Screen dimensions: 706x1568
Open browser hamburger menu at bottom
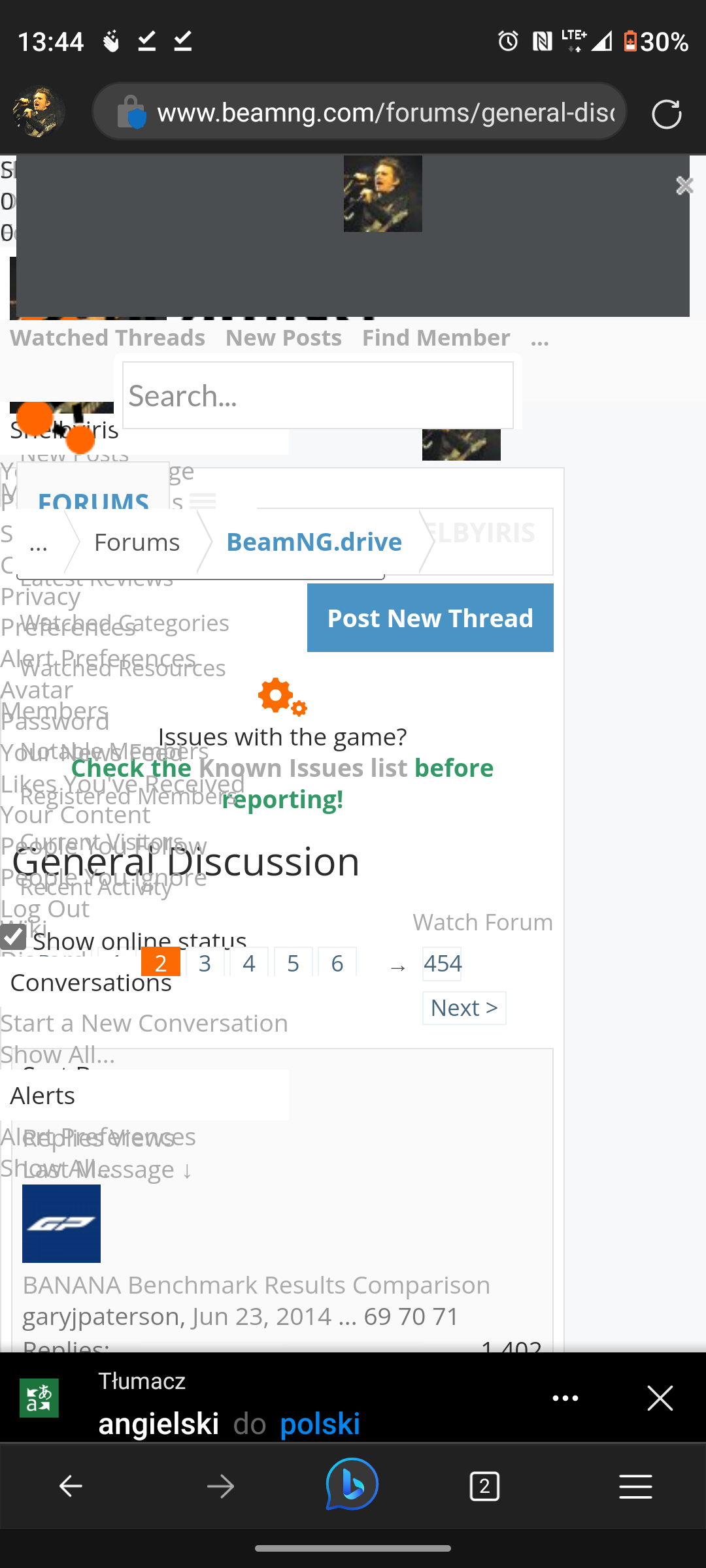635,1486
